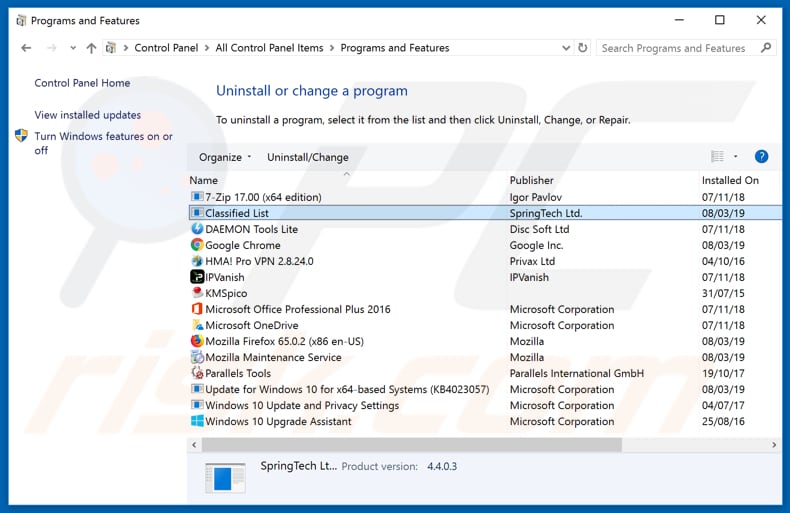Click the 7-Zip program icon
Screen dimensions: 790x513
click(197, 197)
